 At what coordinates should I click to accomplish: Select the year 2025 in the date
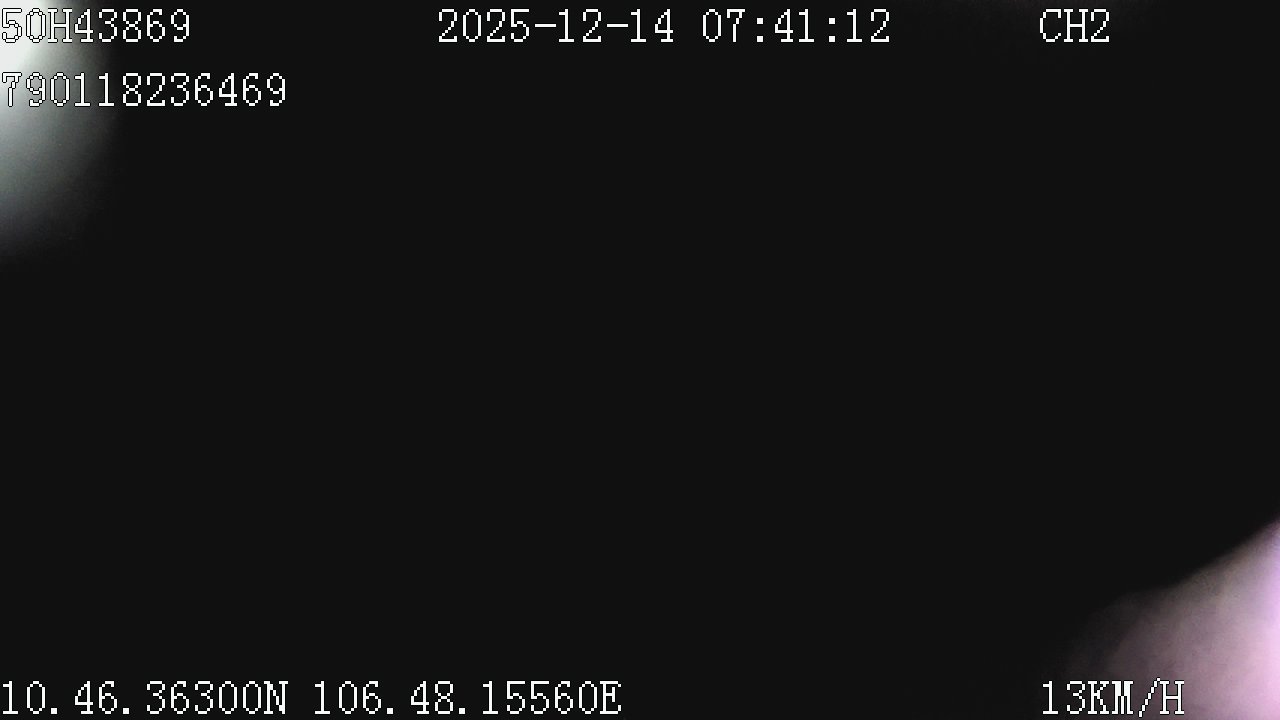(484, 27)
